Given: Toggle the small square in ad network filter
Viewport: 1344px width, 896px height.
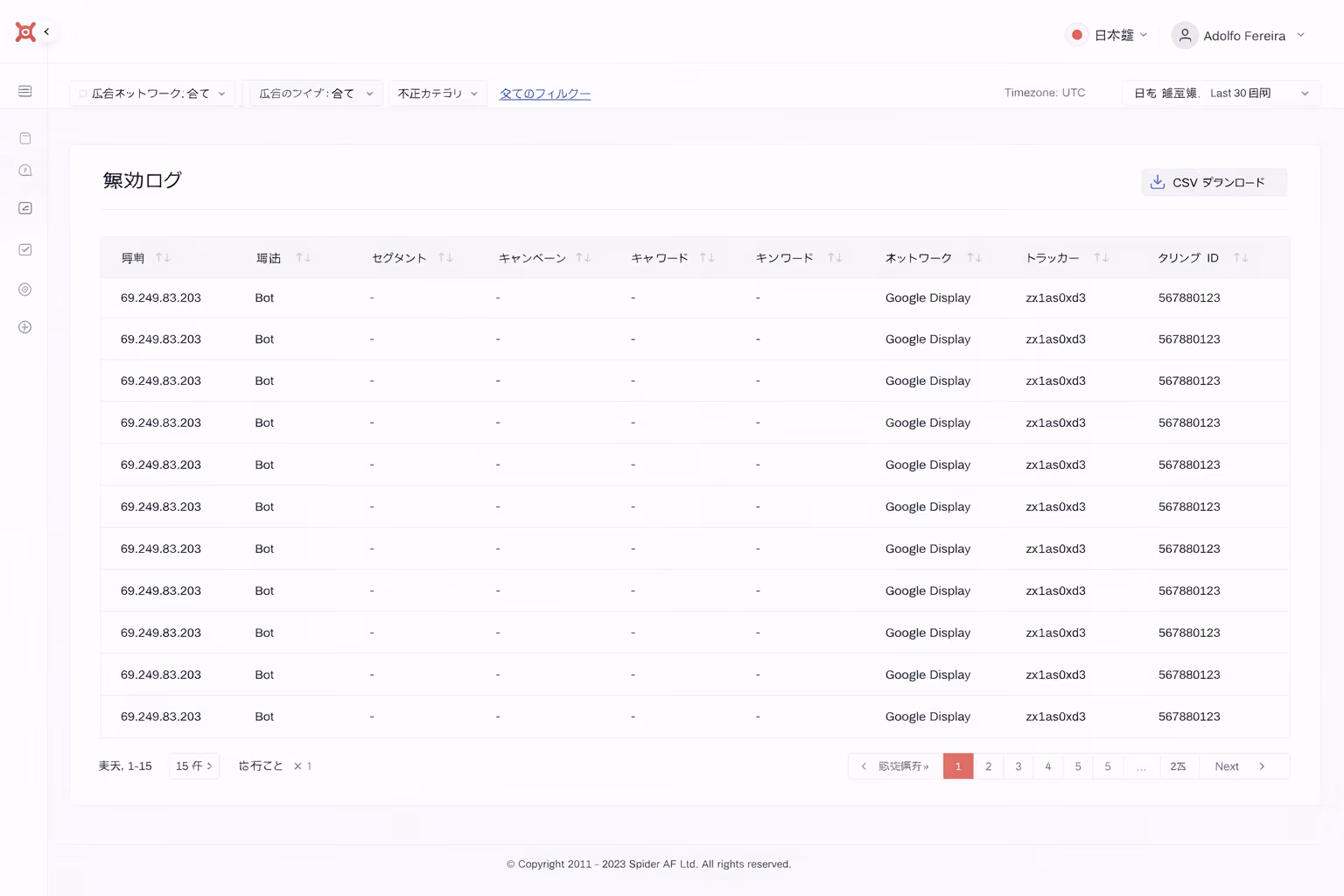Looking at the screenshot, I should pos(83,94).
